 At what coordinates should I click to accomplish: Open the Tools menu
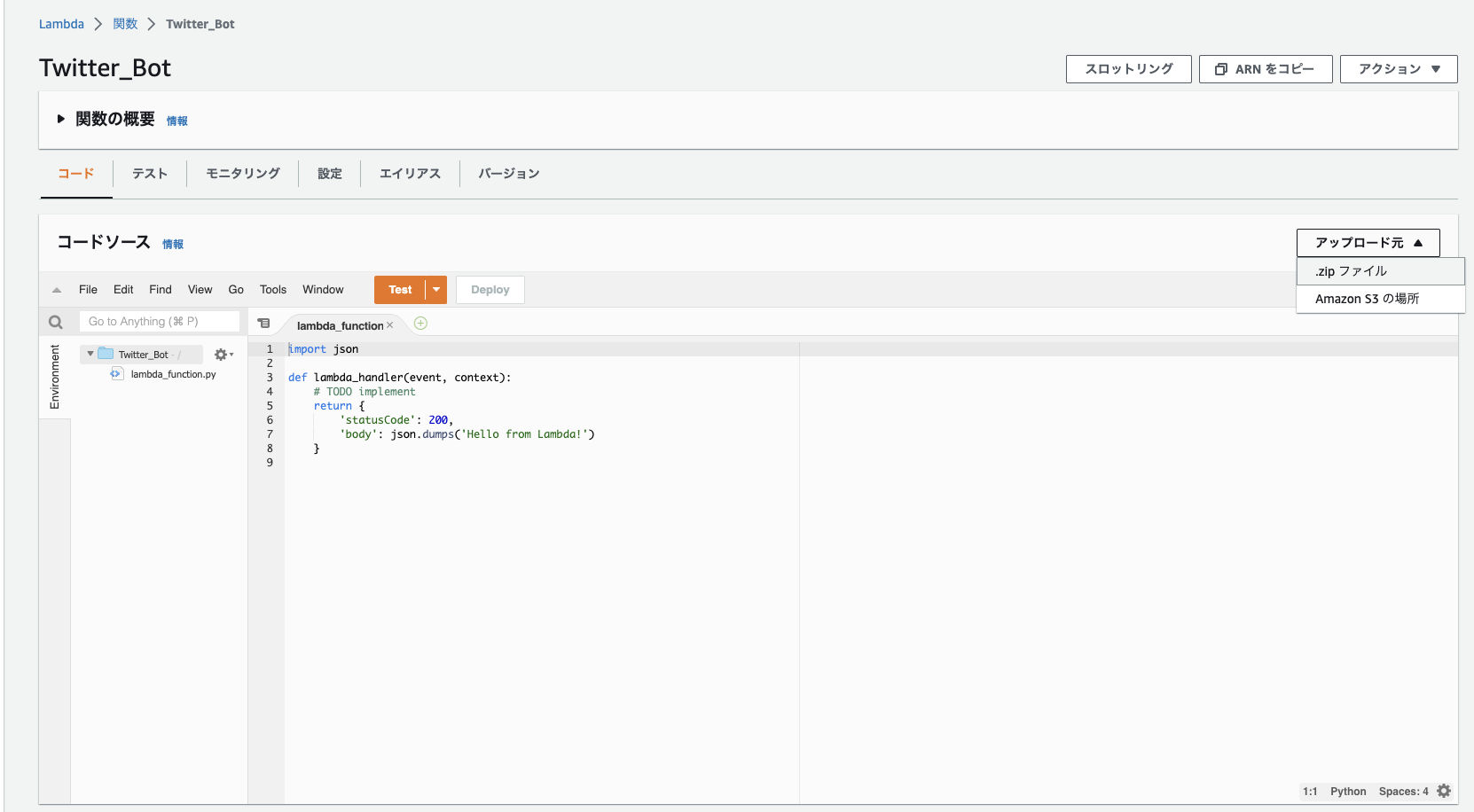[x=273, y=290]
